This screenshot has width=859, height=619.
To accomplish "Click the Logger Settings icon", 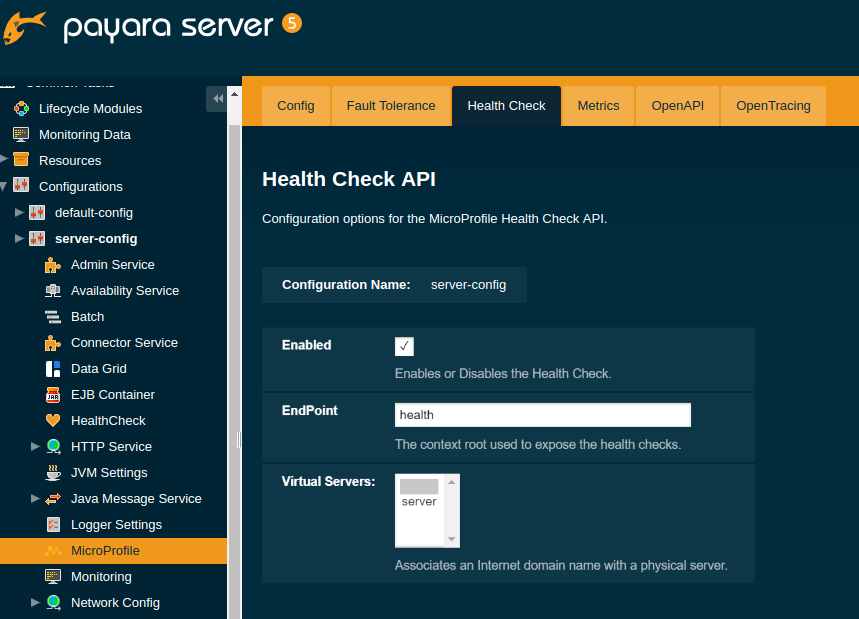I will pos(53,525).
